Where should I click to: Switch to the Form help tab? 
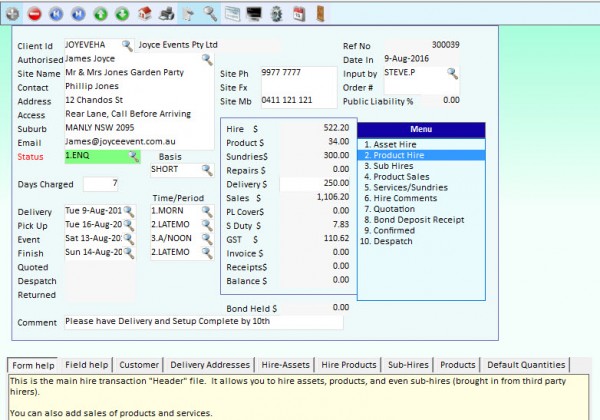(33, 365)
